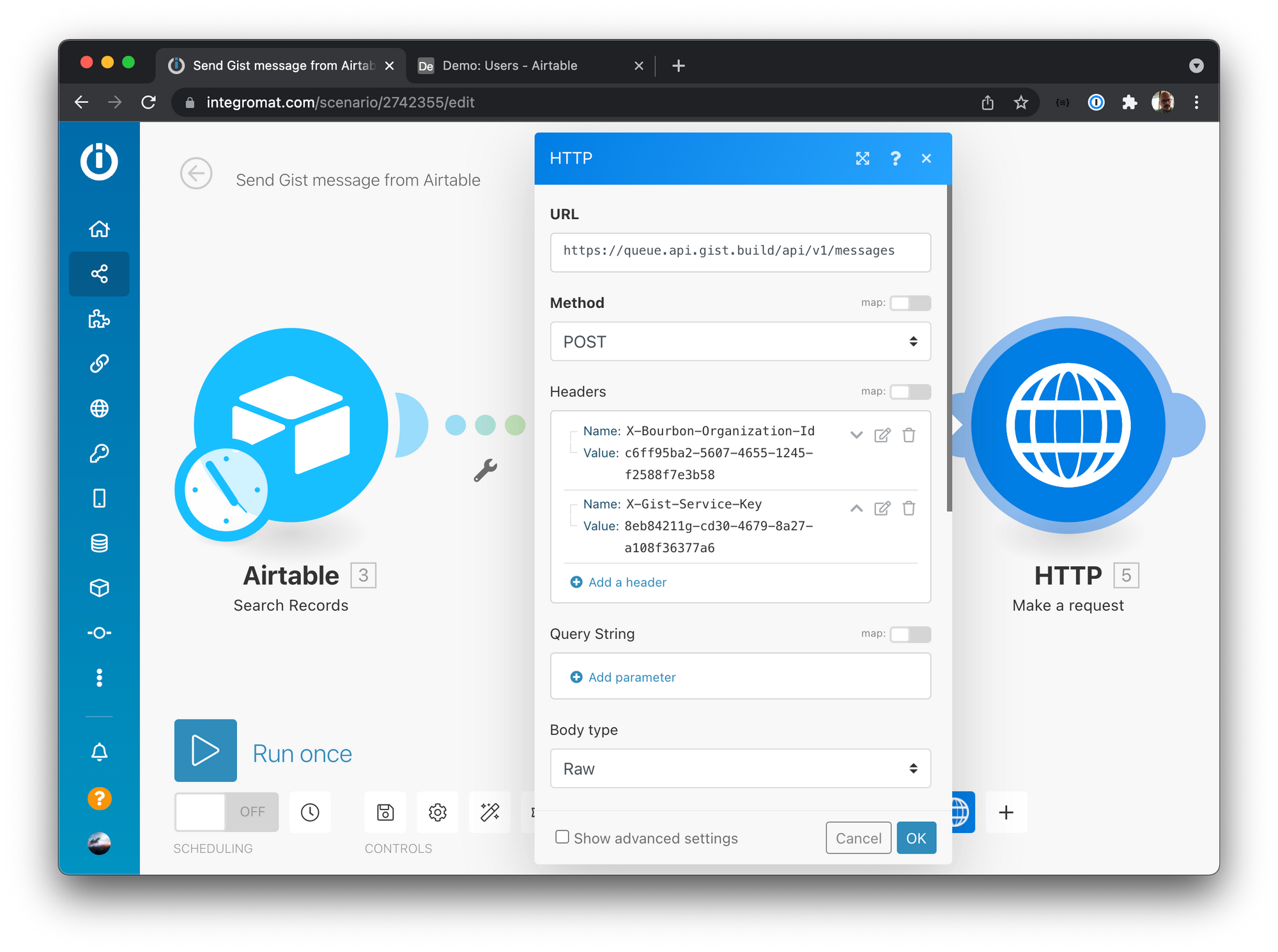
Task: Edit the X-Bourbon-Organization-Id header
Action: (882, 436)
